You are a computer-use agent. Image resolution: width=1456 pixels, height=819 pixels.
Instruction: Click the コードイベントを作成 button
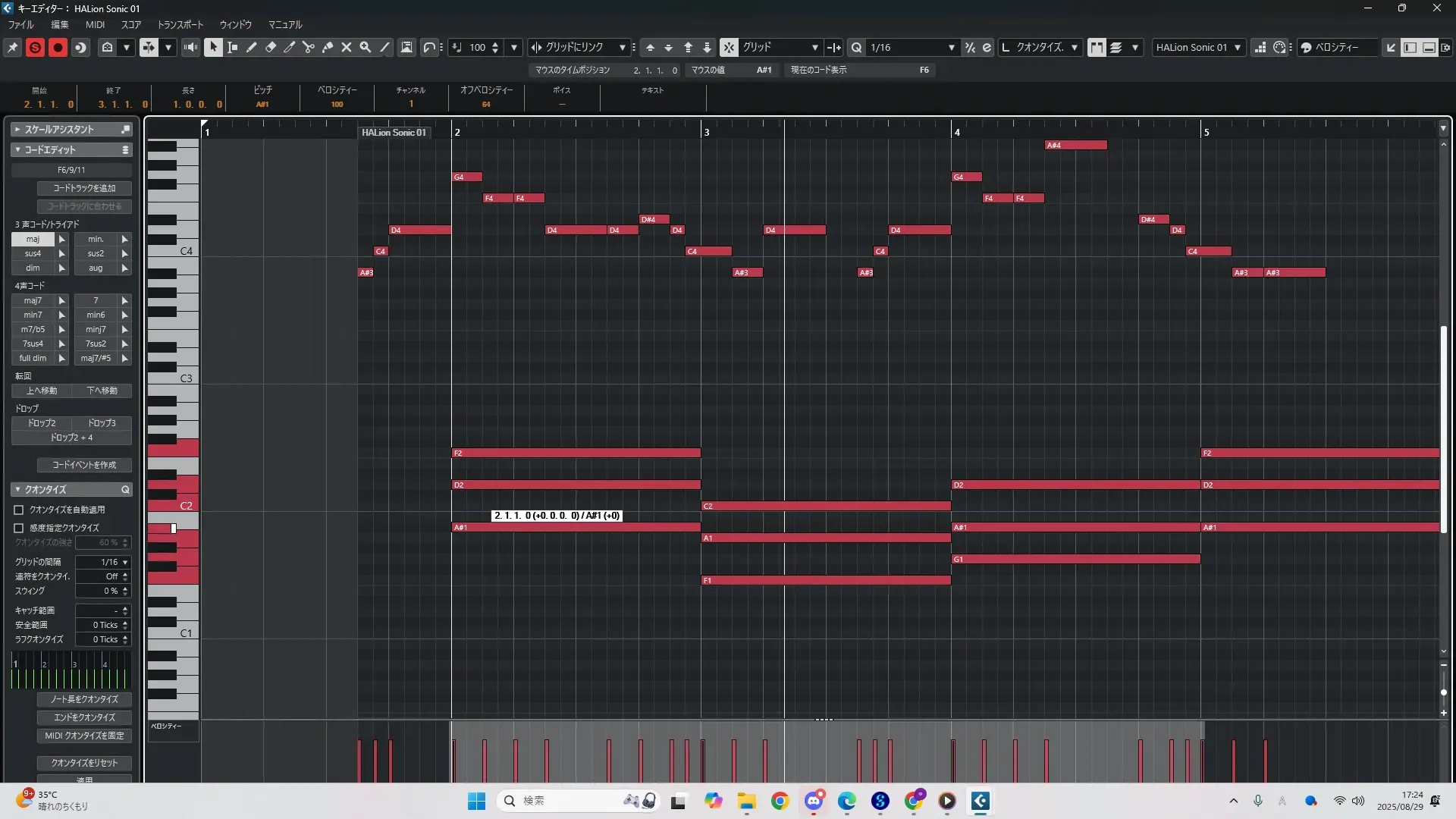click(84, 465)
